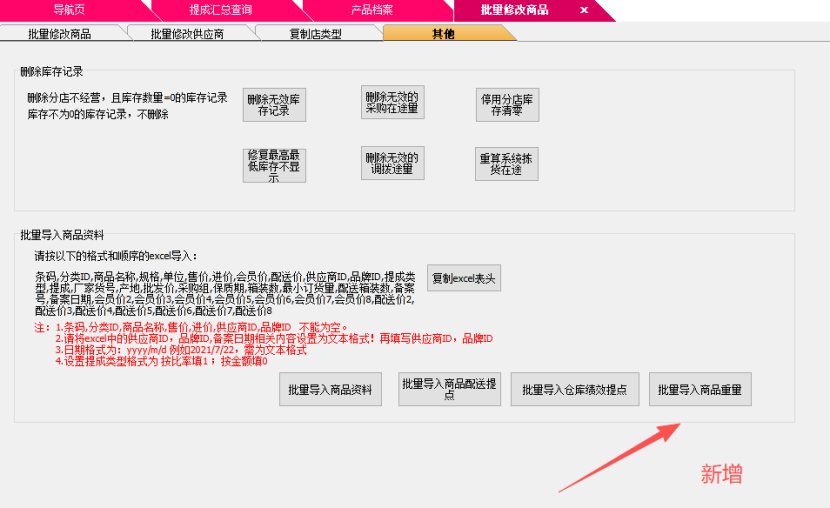
Task: Open the 提成汇总查询 tab
Action: [221, 10]
